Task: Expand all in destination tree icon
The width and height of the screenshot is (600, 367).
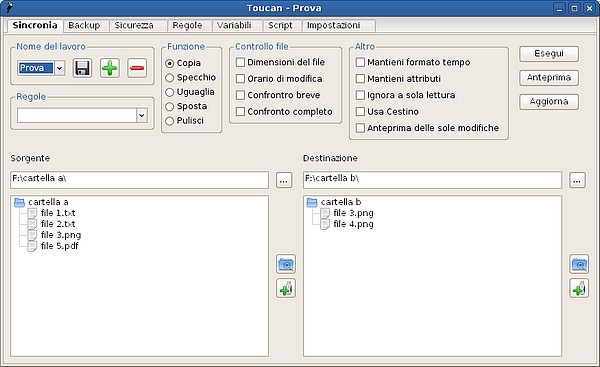Action: 579,264
